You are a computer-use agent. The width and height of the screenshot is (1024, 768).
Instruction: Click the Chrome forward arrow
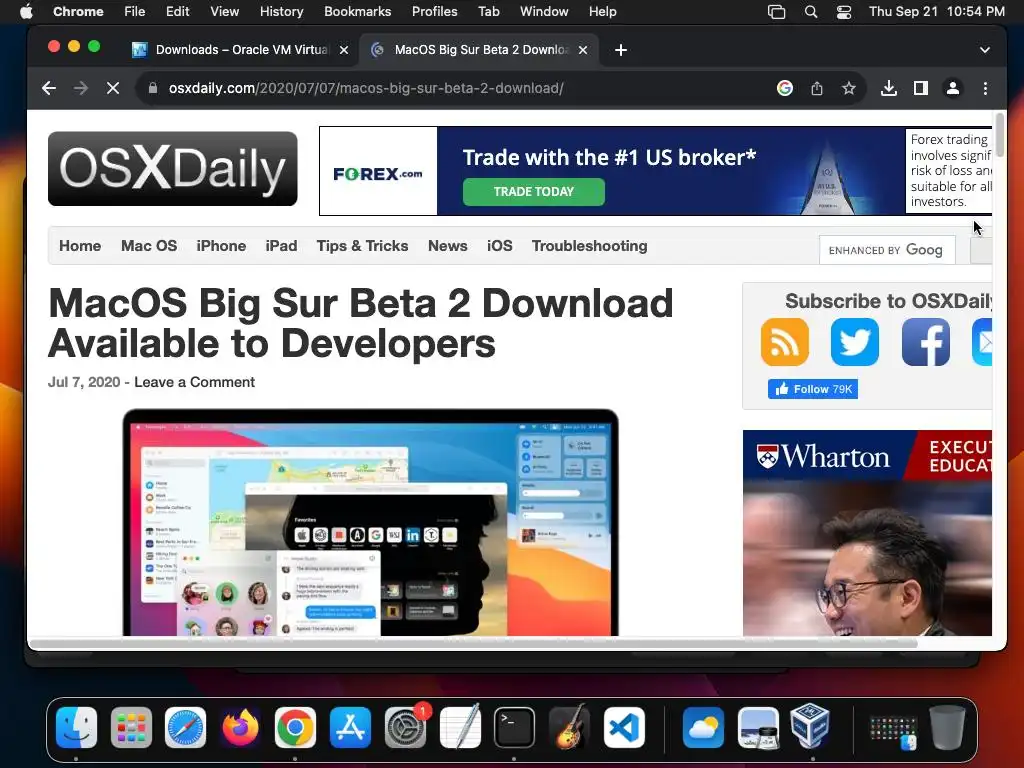[81, 88]
